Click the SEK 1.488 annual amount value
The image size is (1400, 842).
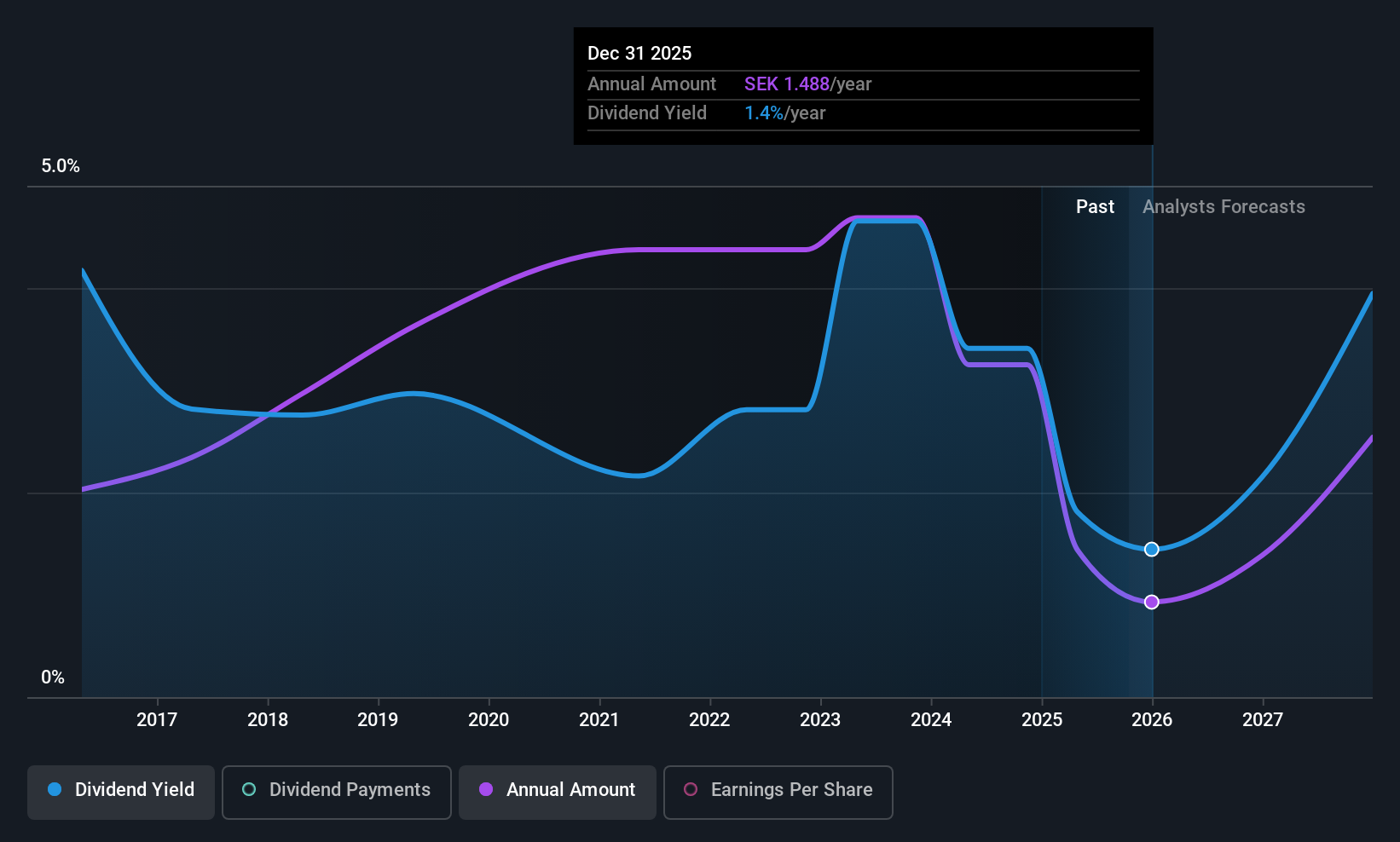tap(787, 84)
